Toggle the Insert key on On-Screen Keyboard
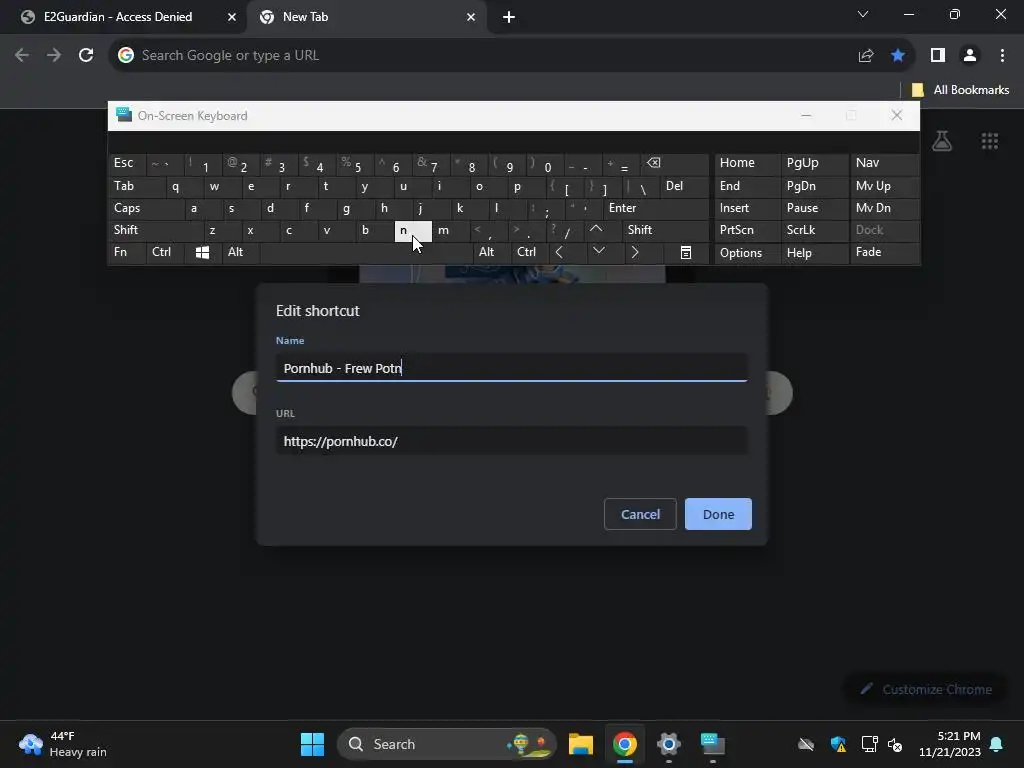 point(747,208)
